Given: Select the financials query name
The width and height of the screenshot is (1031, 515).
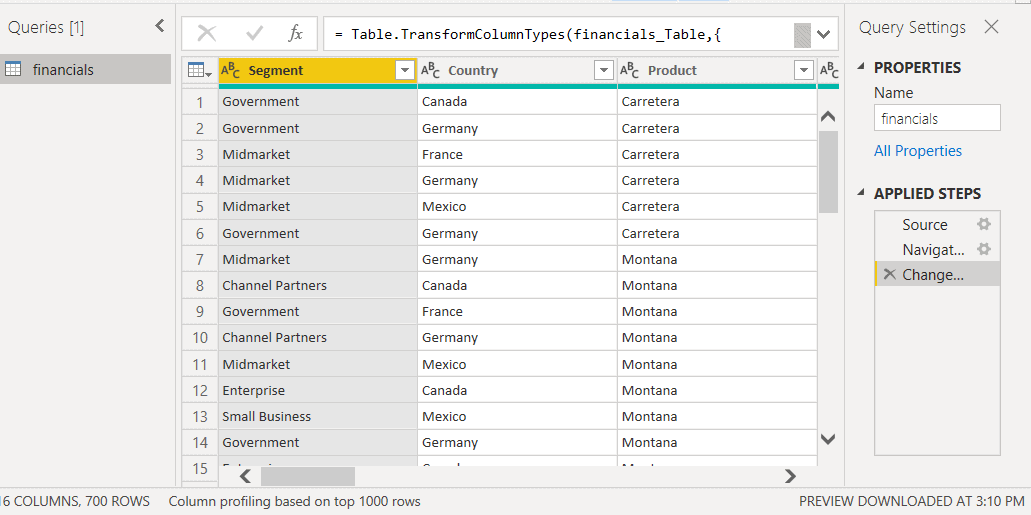Looking at the screenshot, I should click(63, 70).
